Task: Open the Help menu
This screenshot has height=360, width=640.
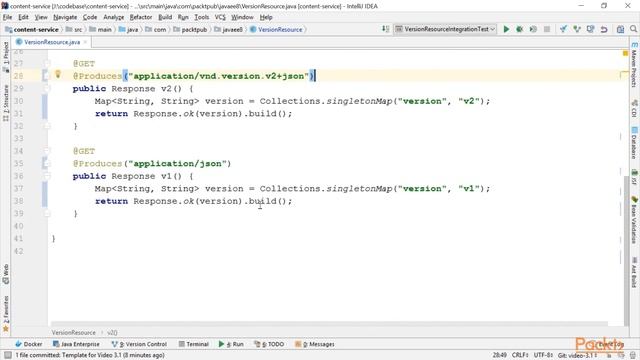Action: click(266, 17)
